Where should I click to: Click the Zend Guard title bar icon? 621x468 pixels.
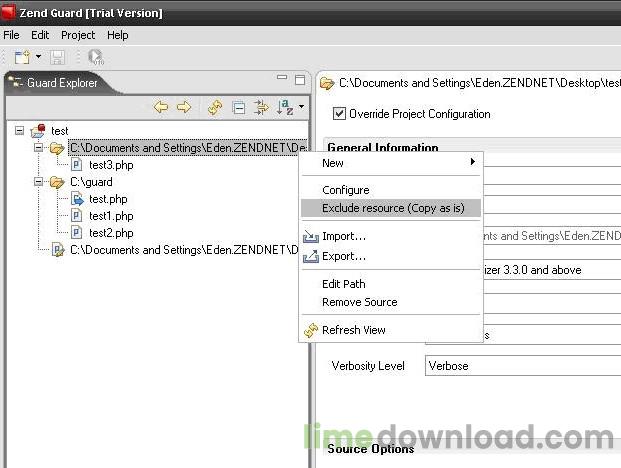pyautogui.click(x=8, y=12)
